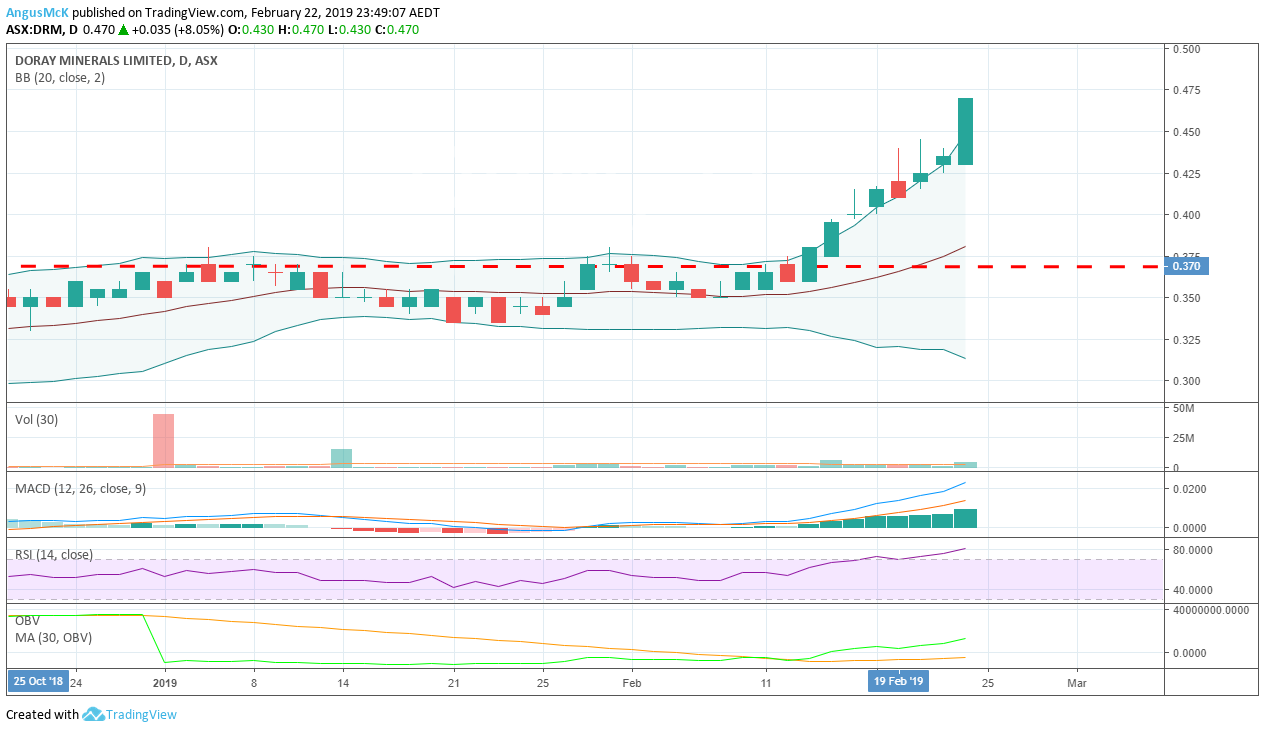Click the OBV indicator label
This screenshot has height=732, width=1265.
click(27, 620)
